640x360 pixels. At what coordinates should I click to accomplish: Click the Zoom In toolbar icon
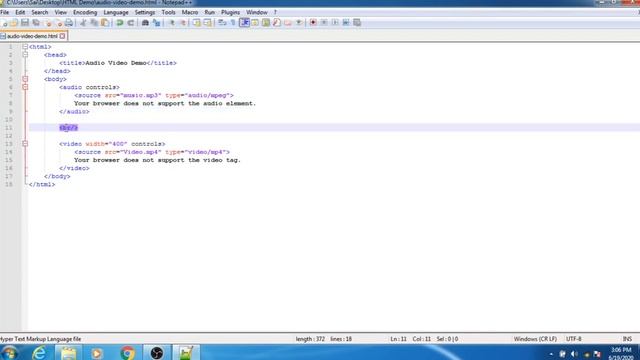[x=171, y=23]
